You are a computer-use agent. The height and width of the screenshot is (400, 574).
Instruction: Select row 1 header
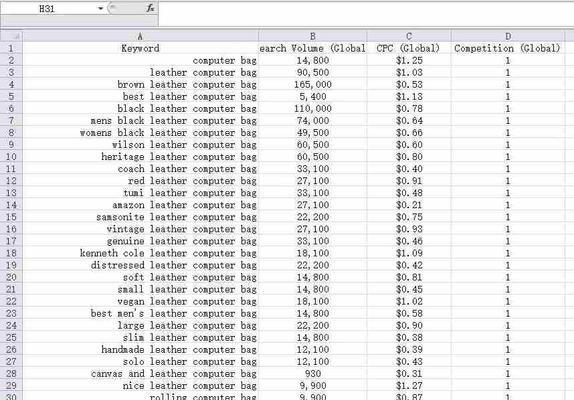tap(11, 48)
